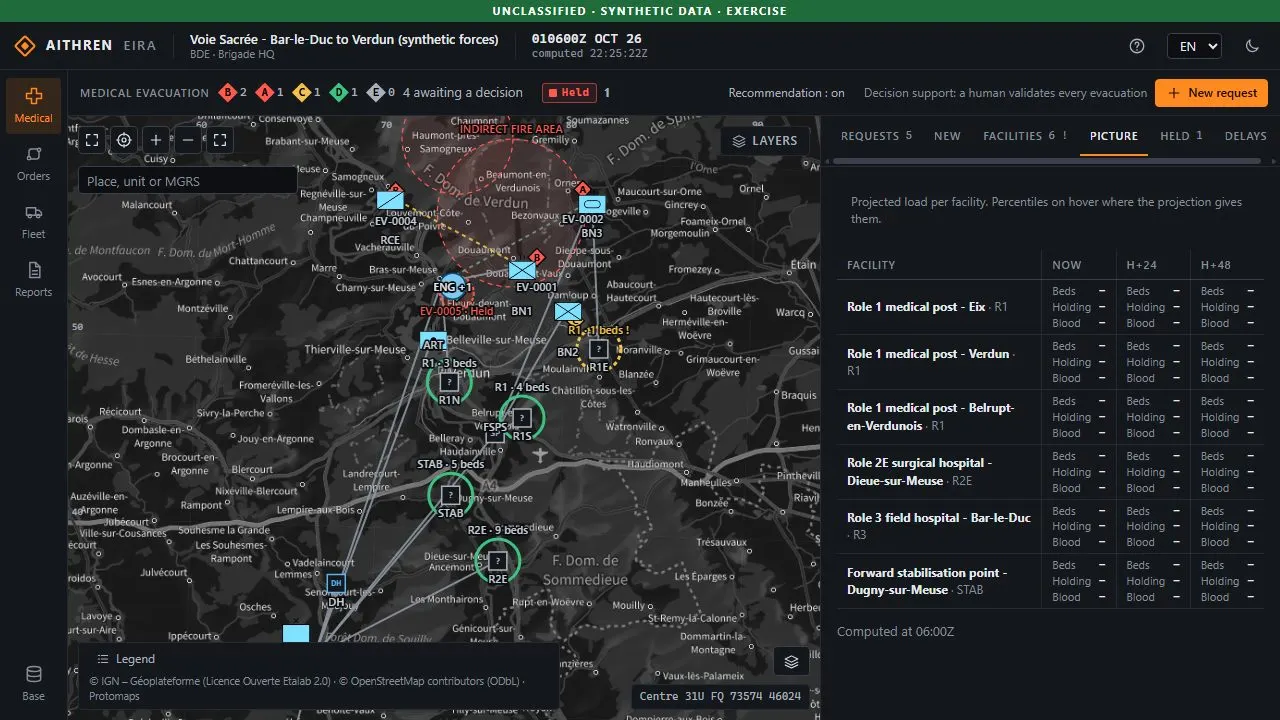Filter by priority D green diamond
The height and width of the screenshot is (720, 1280).
344,93
